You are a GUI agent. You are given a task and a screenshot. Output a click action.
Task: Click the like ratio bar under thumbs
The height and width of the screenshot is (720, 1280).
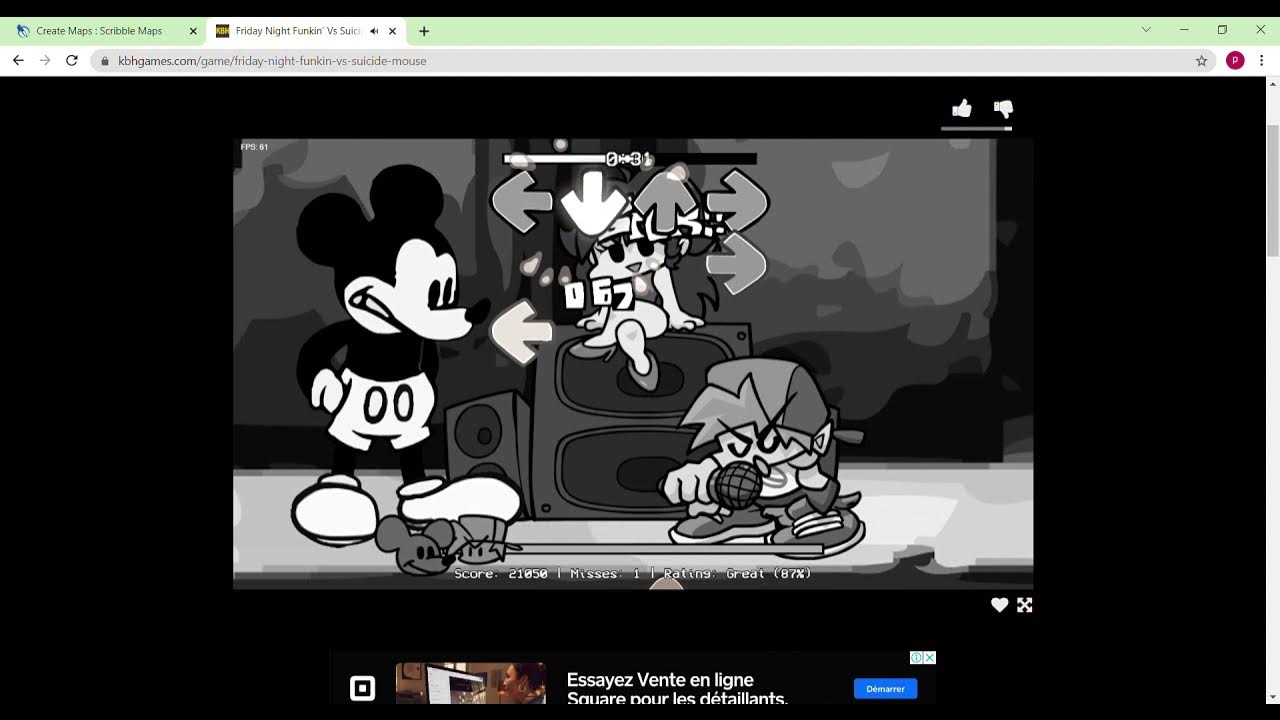977,128
